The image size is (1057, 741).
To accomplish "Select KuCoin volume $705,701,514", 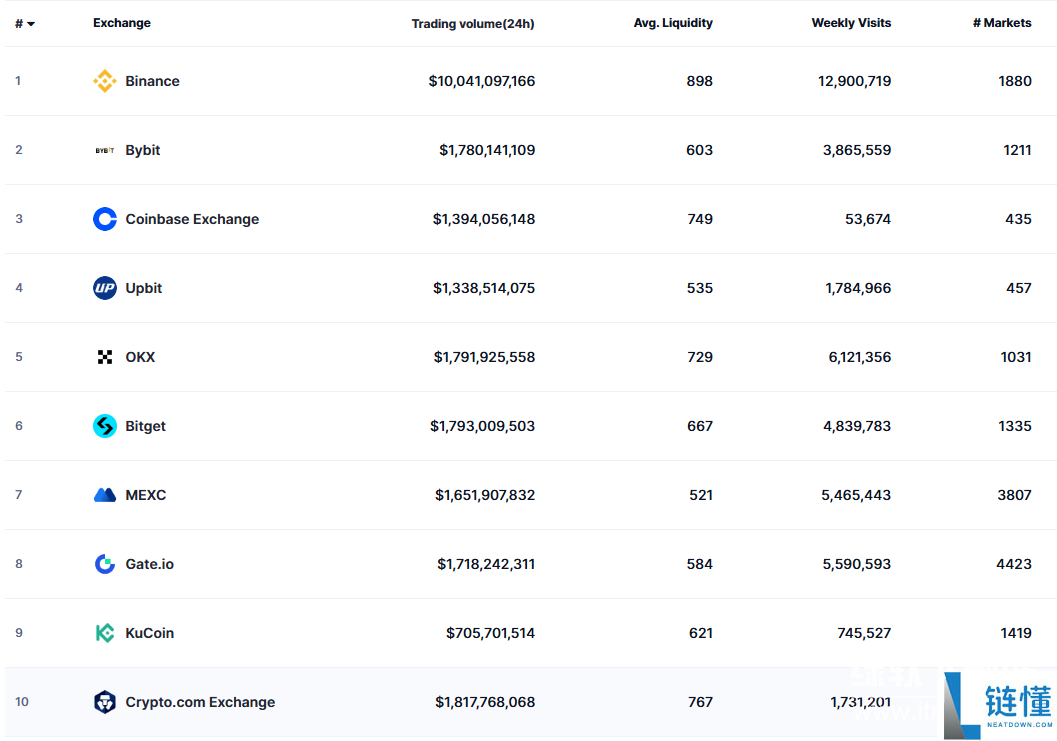I will tap(491, 633).
